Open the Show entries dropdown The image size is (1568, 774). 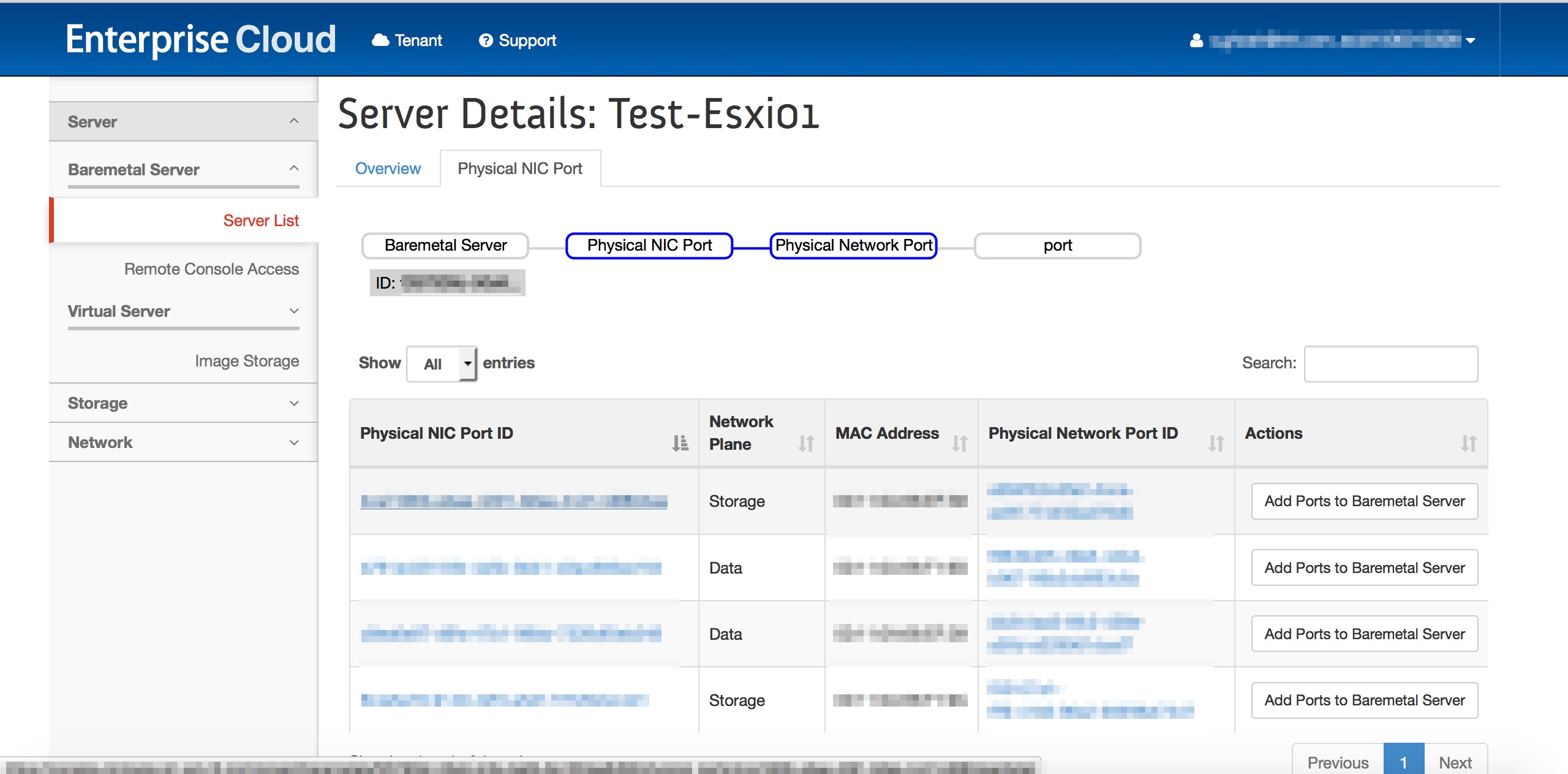coord(442,363)
